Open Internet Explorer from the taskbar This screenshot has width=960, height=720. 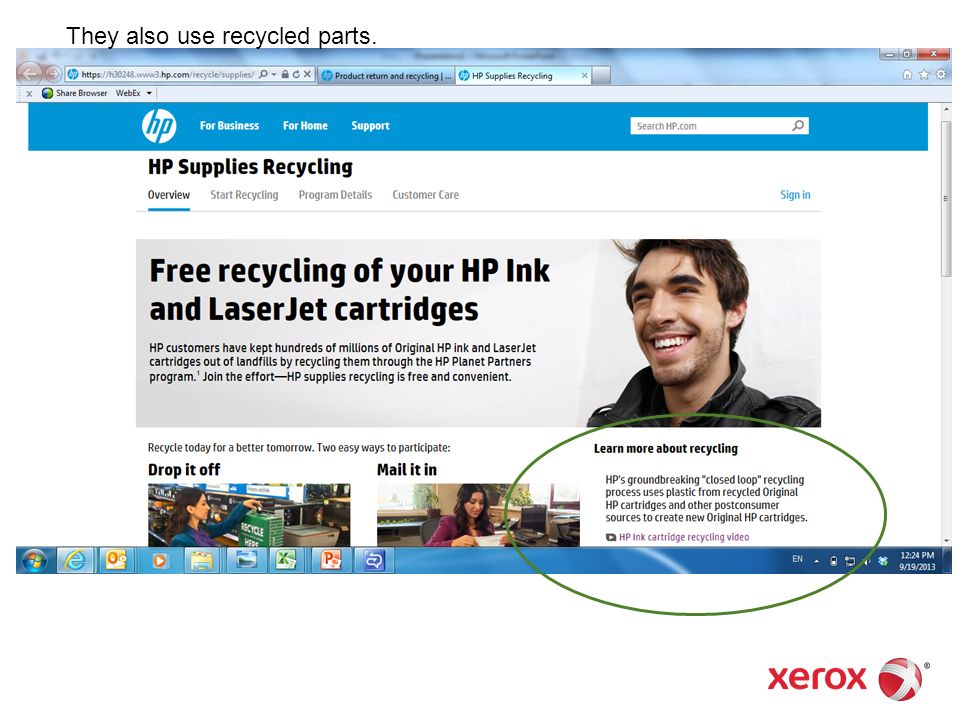[75, 560]
